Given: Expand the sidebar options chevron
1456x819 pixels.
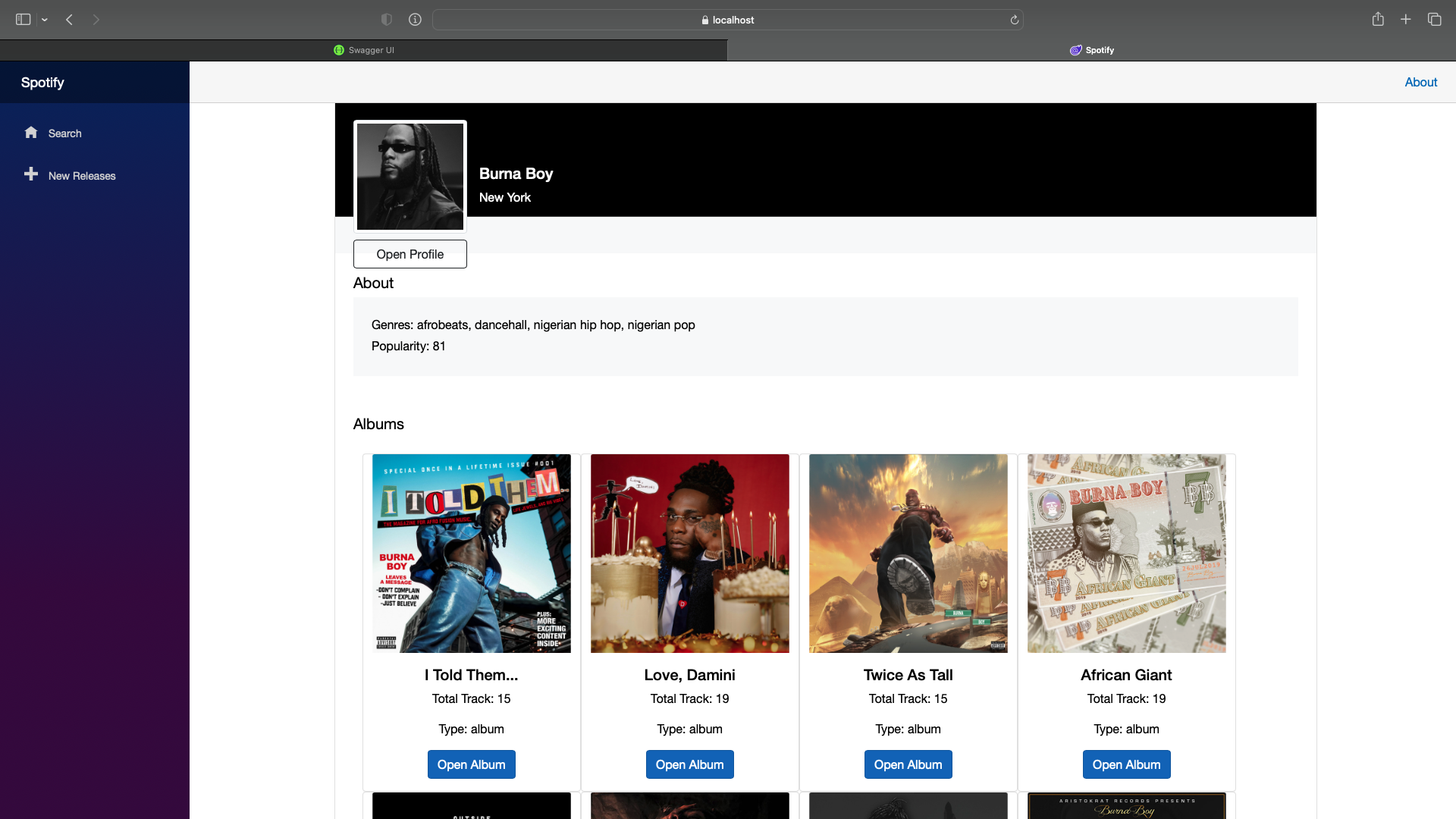Looking at the screenshot, I should [x=45, y=19].
